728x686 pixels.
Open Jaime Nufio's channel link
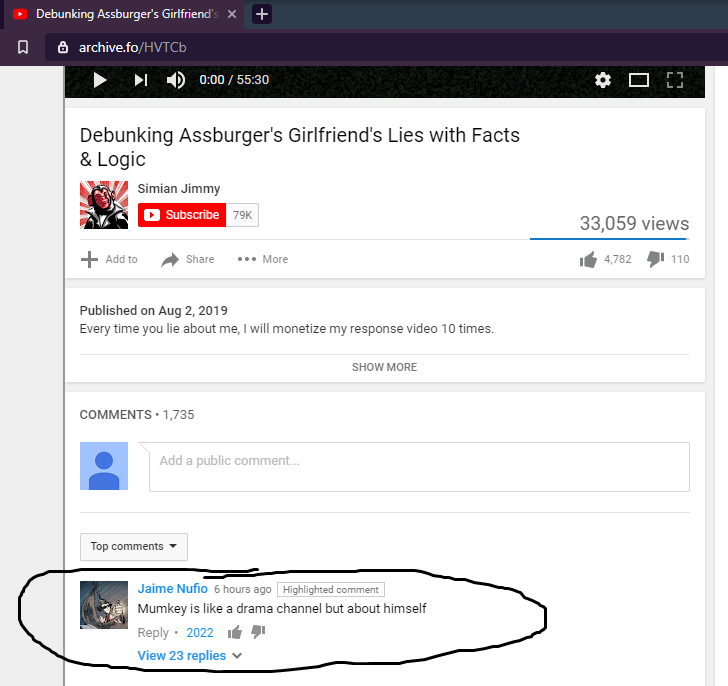coord(173,589)
